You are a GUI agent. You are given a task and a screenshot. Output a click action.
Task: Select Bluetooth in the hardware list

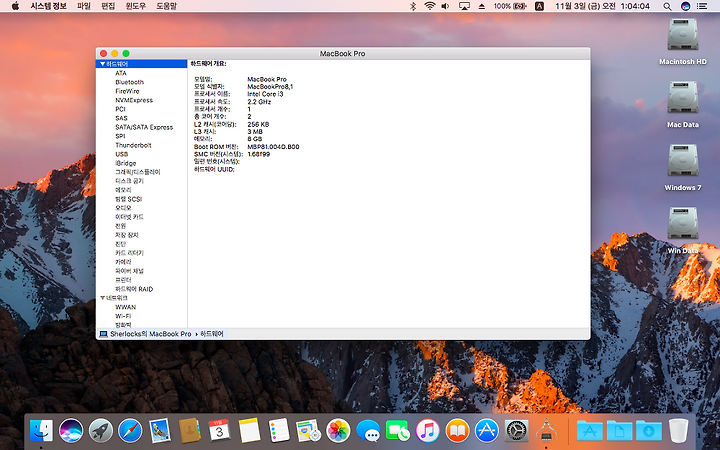tap(129, 82)
